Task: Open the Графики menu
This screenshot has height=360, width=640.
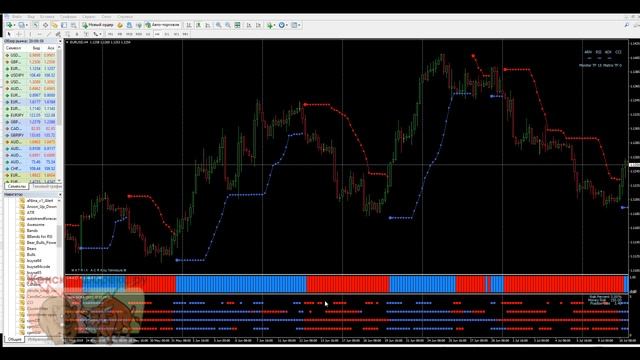Action: click(68, 17)
